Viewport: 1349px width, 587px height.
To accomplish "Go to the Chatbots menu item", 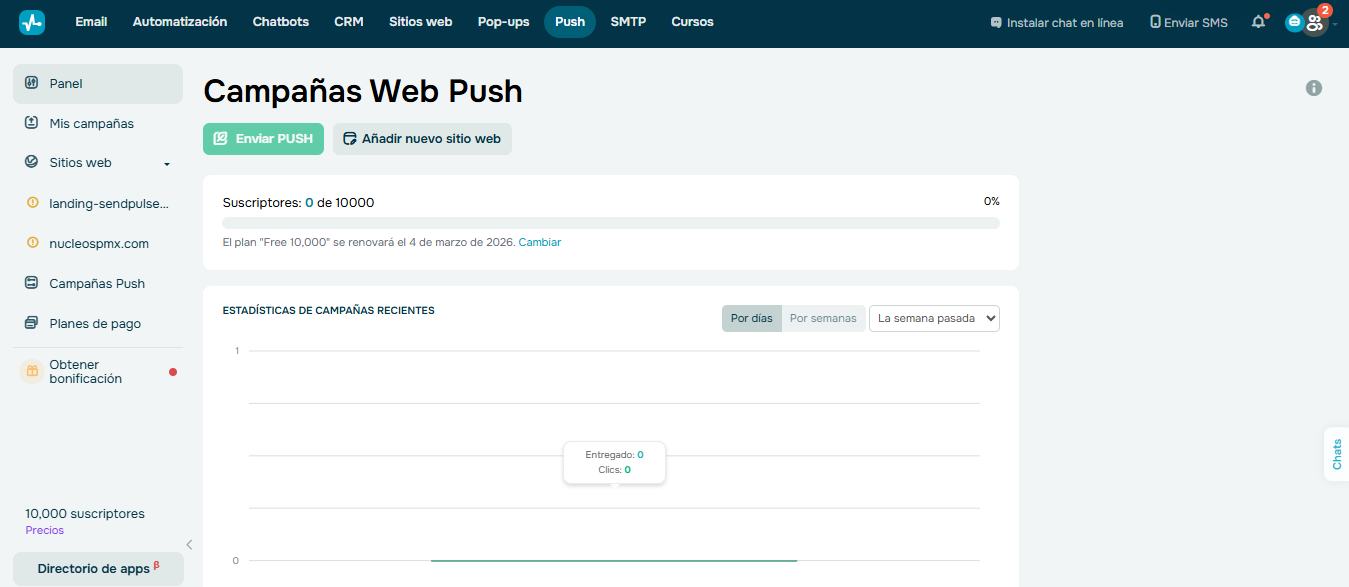I will [x=280, y=21].
